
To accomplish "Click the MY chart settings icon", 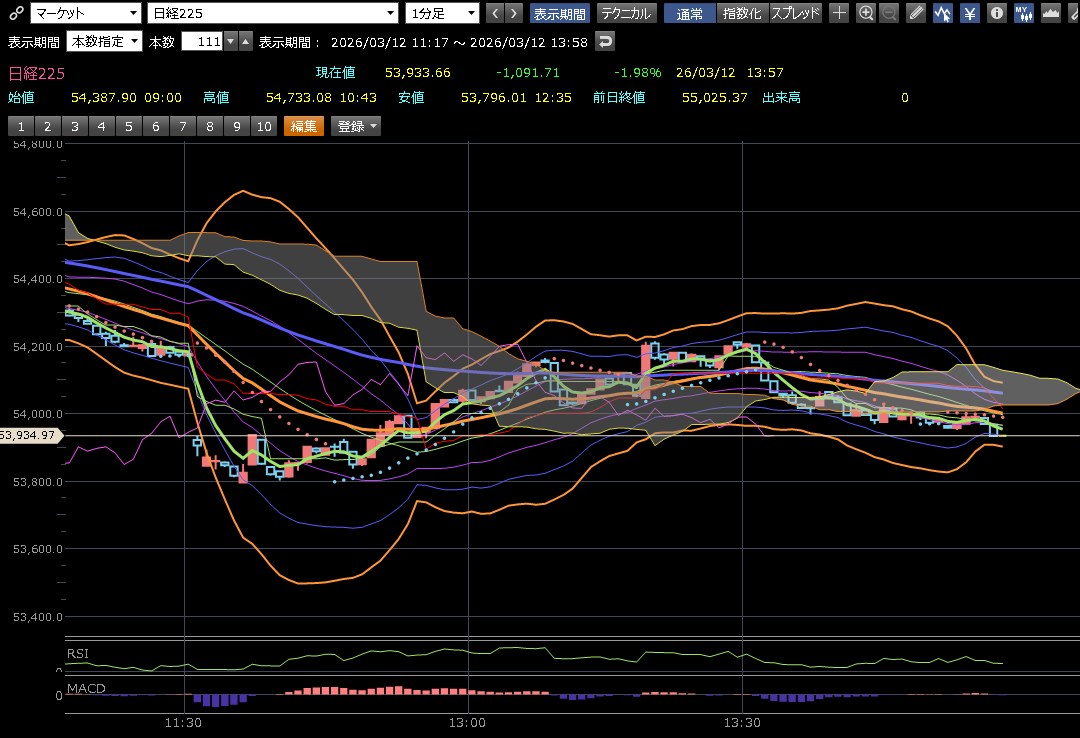I will pyautogui.click(x=1023, y=13).
